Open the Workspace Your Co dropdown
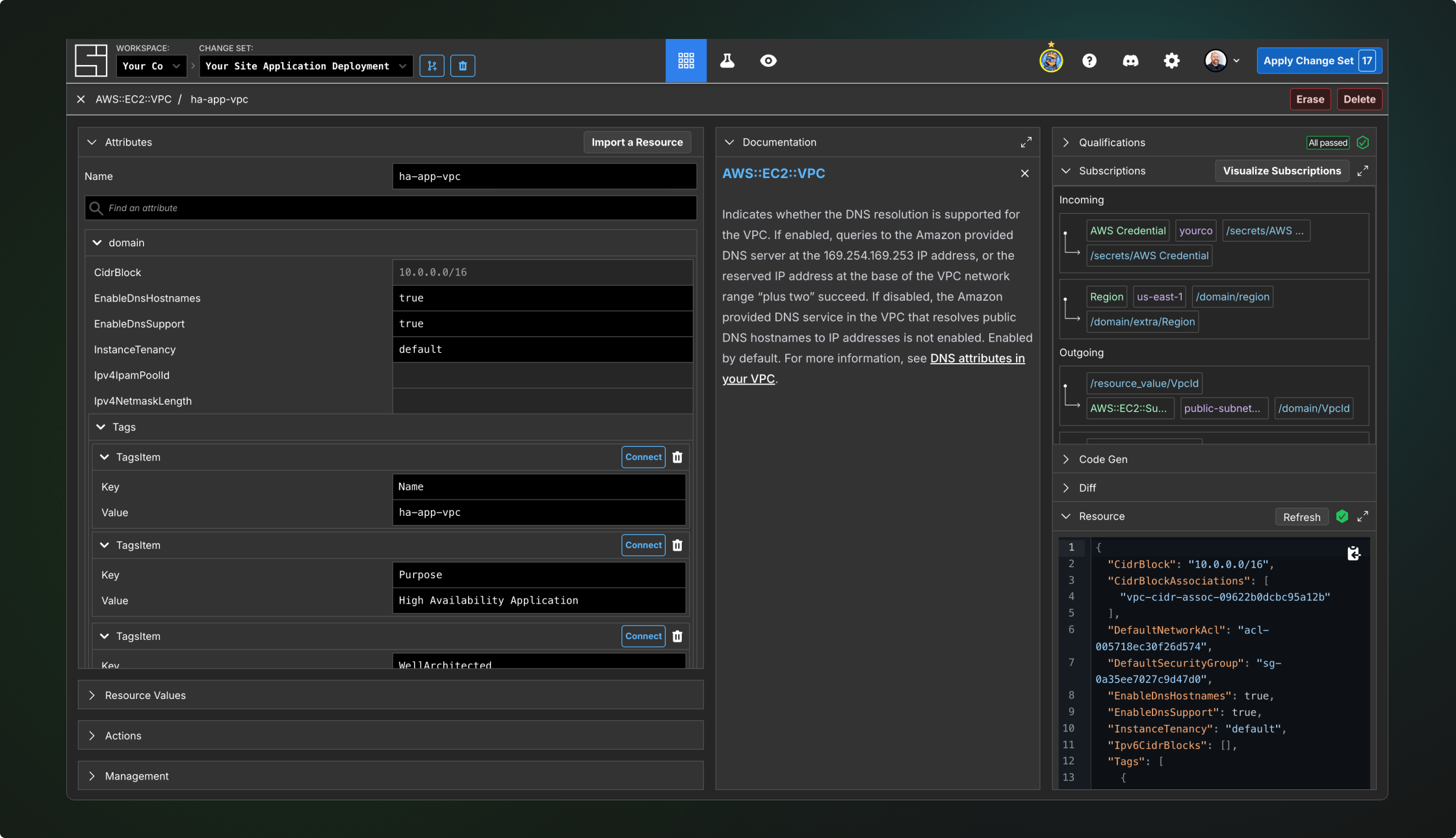The width and height of the screenshot is (1456, 838). point(151,66)
